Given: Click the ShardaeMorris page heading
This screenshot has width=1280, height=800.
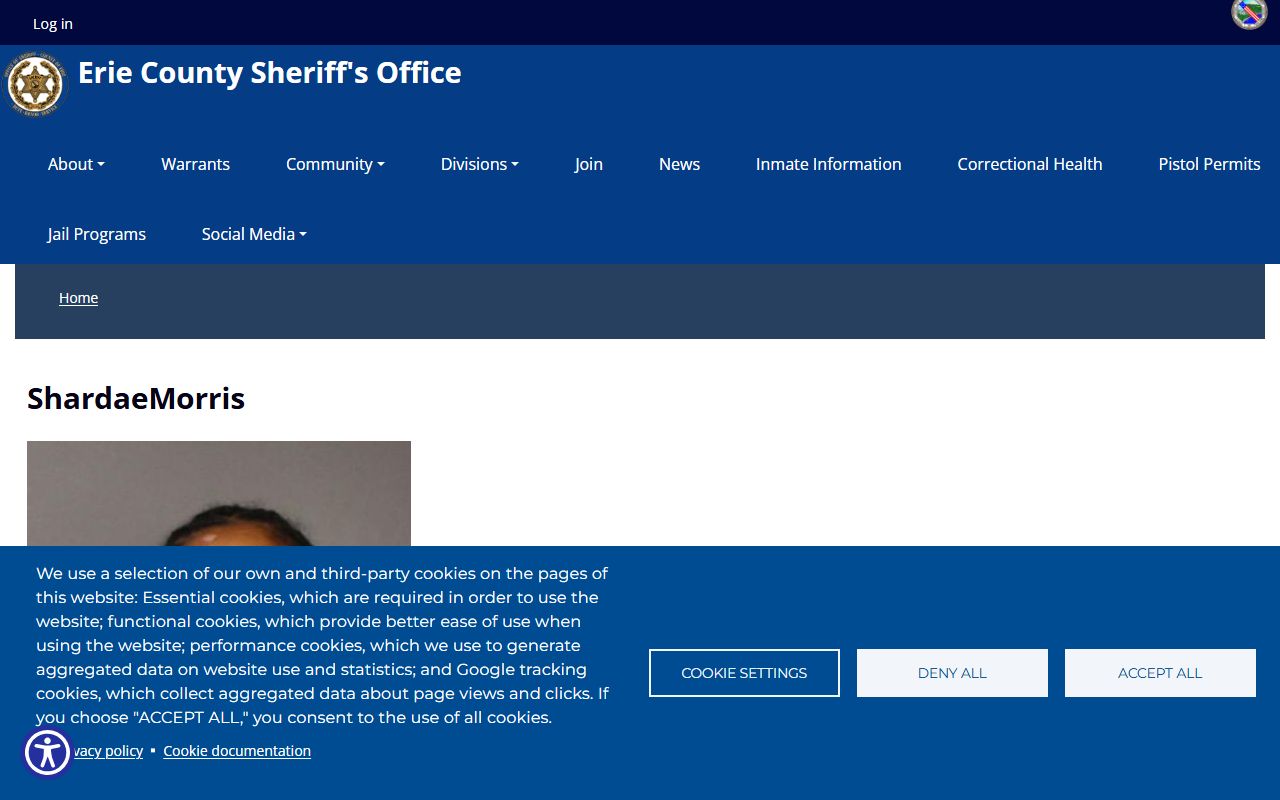Looking at the screenshot, I should pos(136,398).
